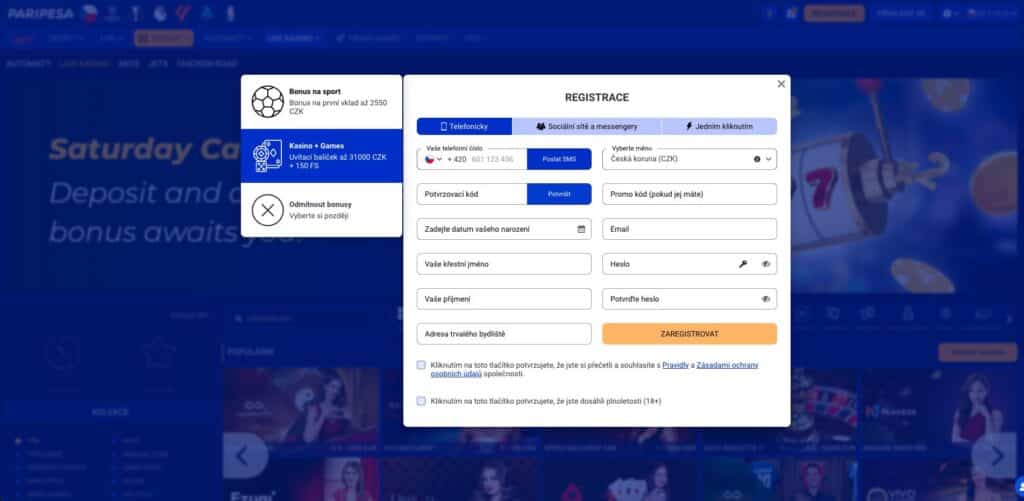Choose the Kasino + Games bonus icon
Image resolution: width=1024 pixels, height=501 pixels.
(267, 156)
